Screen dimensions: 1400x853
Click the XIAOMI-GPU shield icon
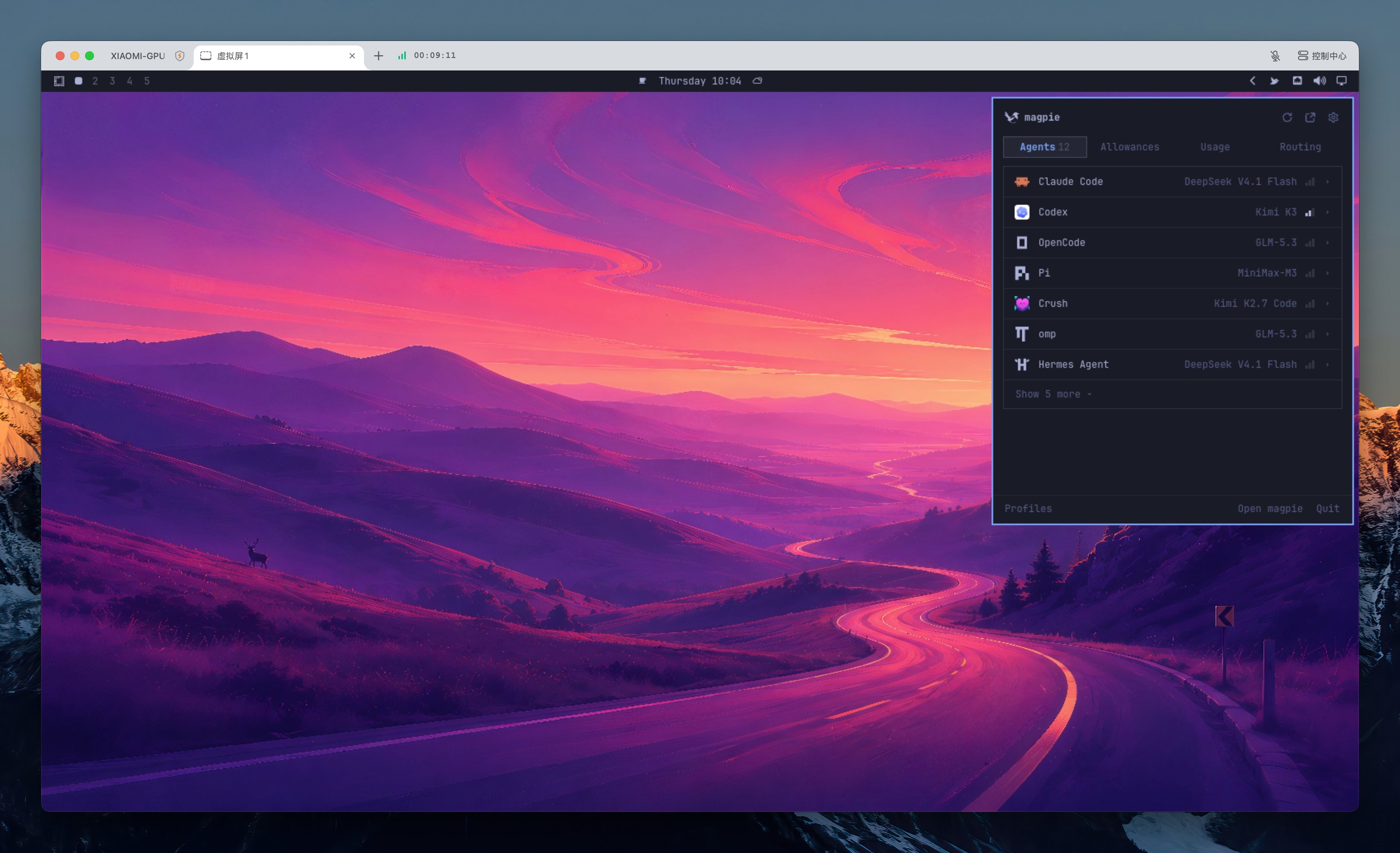coord(179,56)
